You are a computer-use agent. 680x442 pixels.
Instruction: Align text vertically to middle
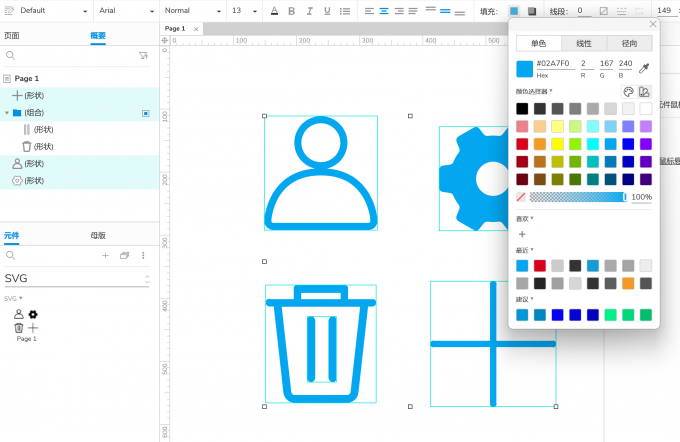coord(445,11)
